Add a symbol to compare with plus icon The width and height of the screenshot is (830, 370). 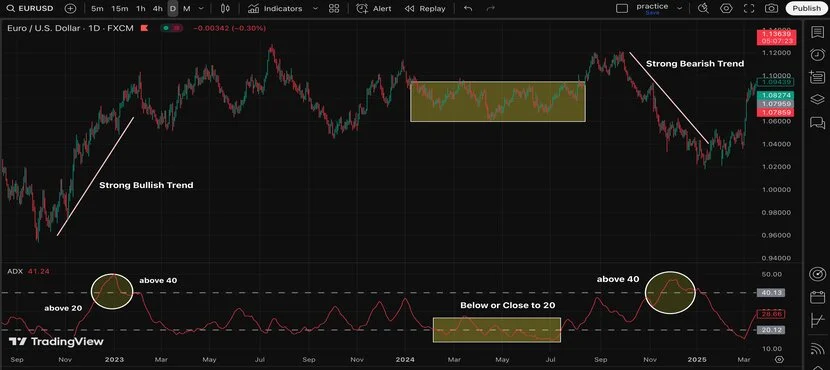tap(70, 8)
